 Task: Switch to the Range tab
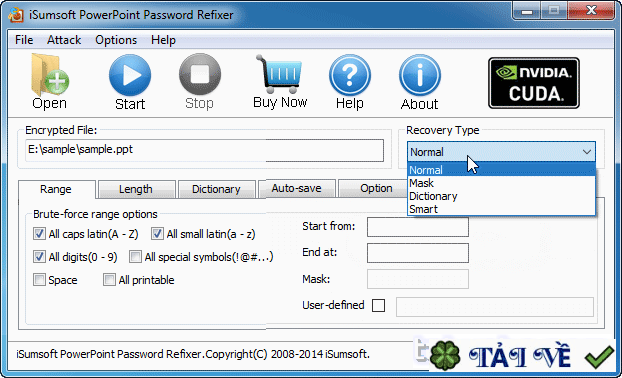coord(56,189)
